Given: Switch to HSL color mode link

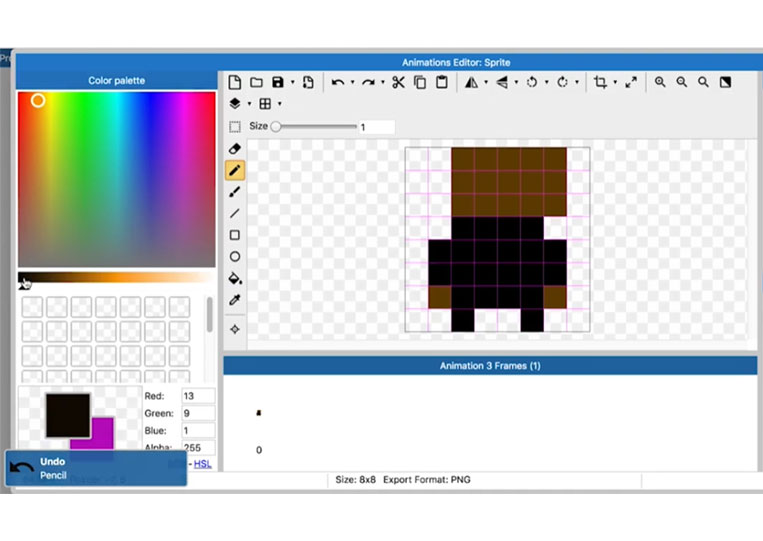Looking at the screenshot, I should [202, 464].
